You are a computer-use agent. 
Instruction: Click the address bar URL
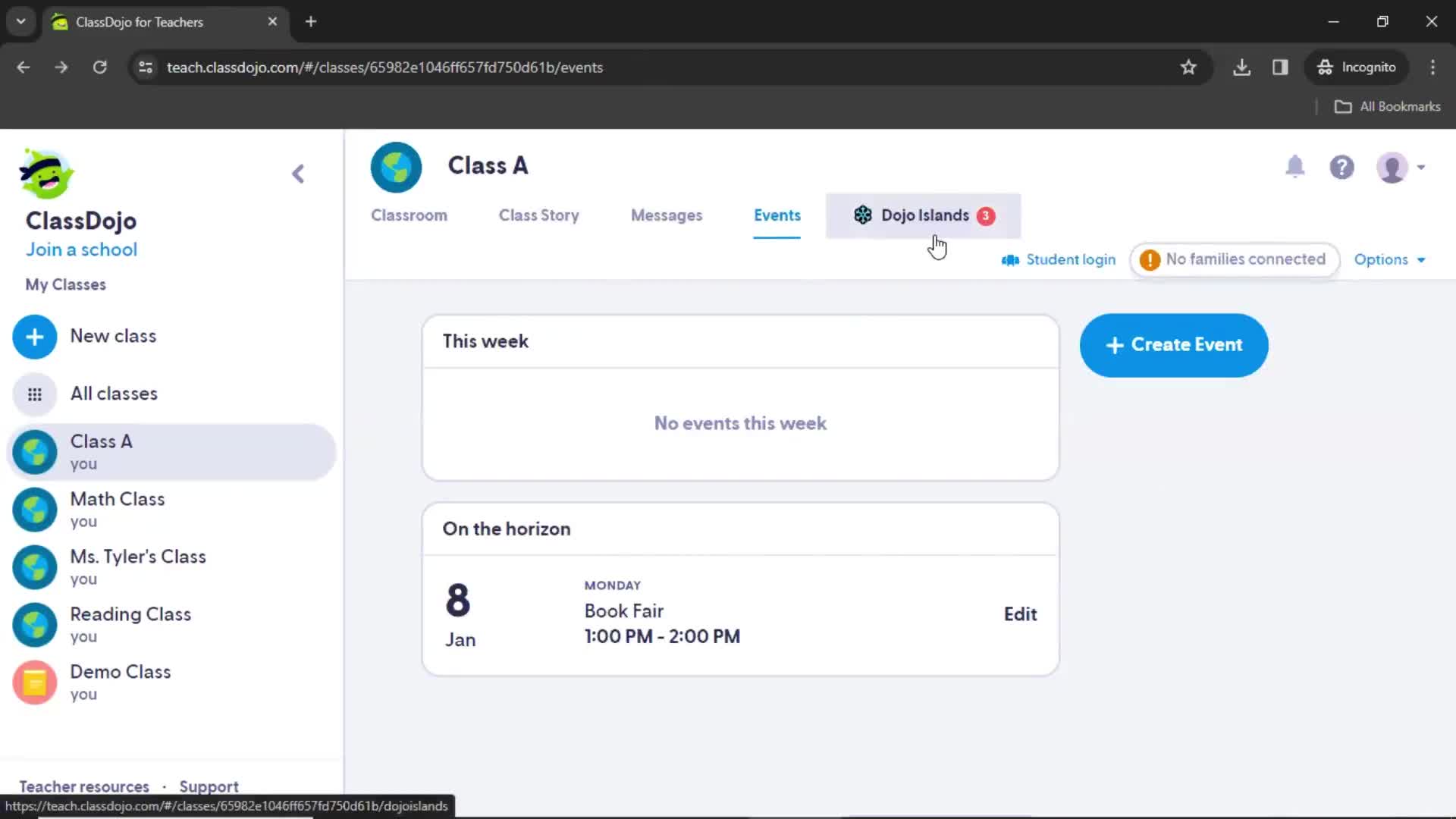tap(384, 67)
